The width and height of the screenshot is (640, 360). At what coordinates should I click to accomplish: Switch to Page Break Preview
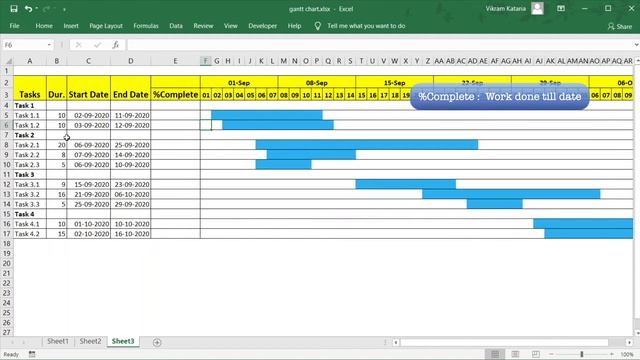tap(536, 354)
